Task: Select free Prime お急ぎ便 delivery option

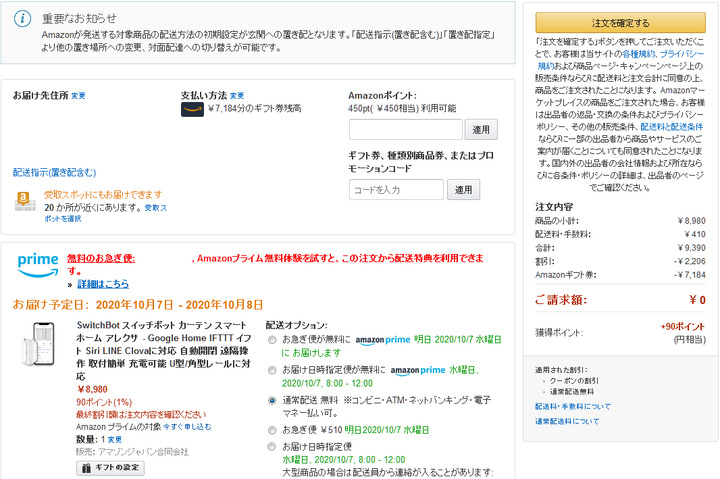Action: click(274, 341)
